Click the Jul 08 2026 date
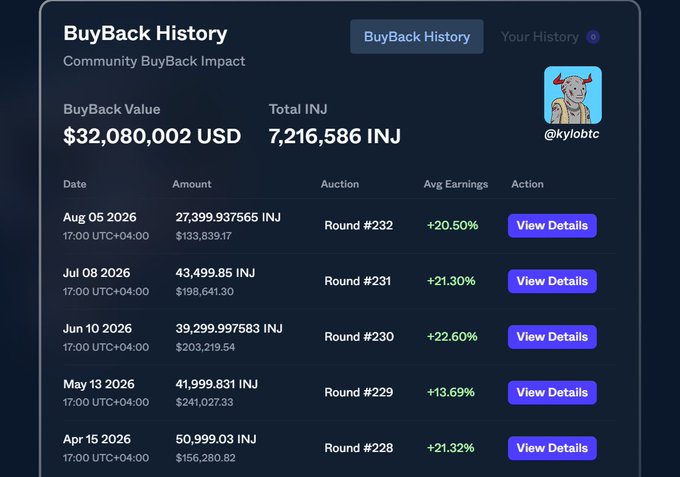 point(97,273)
